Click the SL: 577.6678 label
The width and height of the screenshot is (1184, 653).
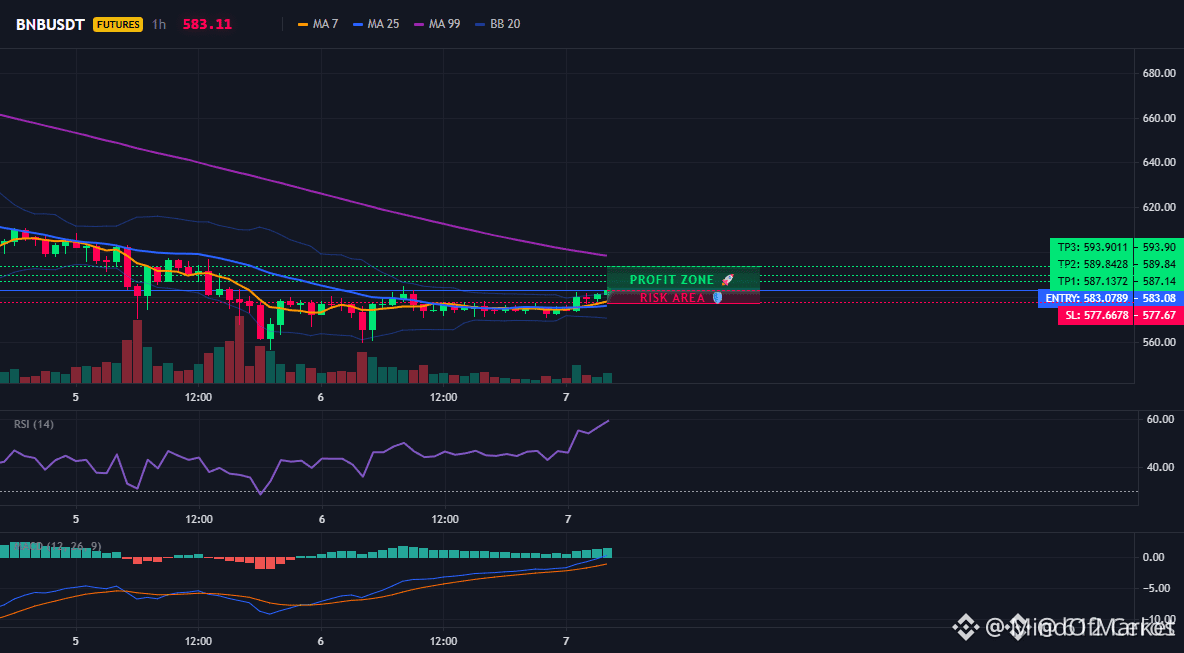(x=1097, y=316)
